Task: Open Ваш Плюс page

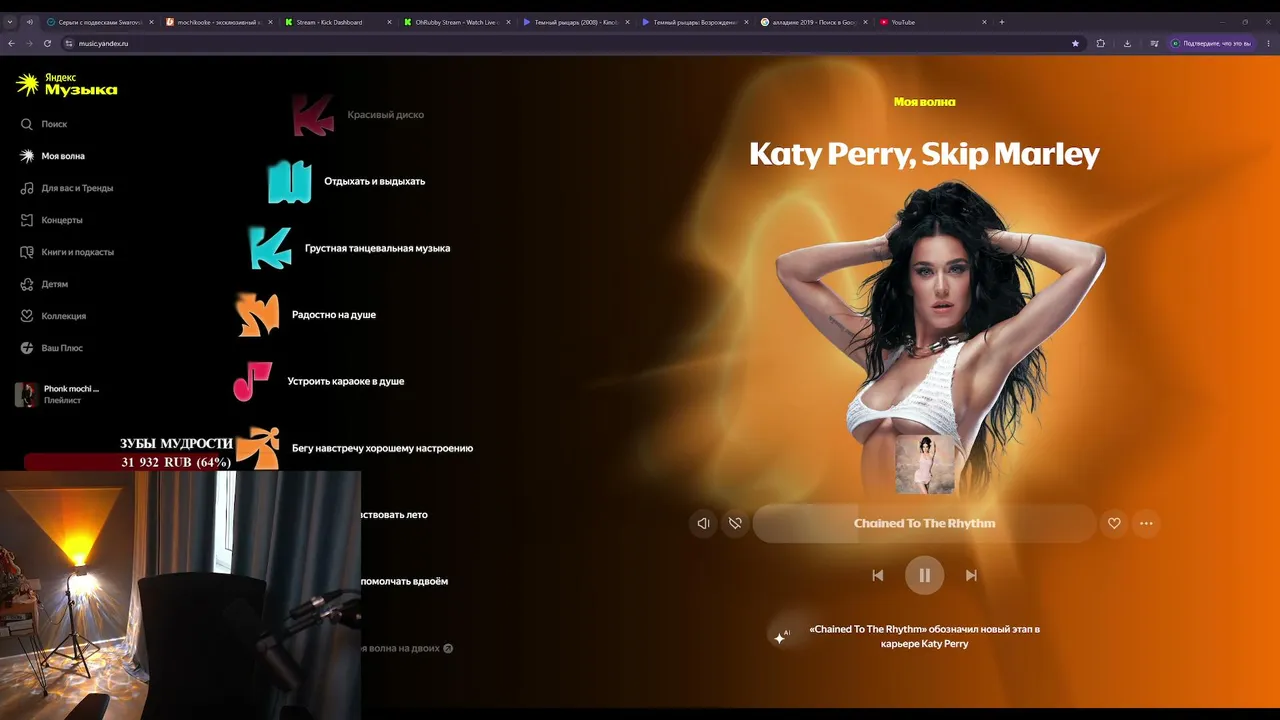Action: tap(51, 348)
